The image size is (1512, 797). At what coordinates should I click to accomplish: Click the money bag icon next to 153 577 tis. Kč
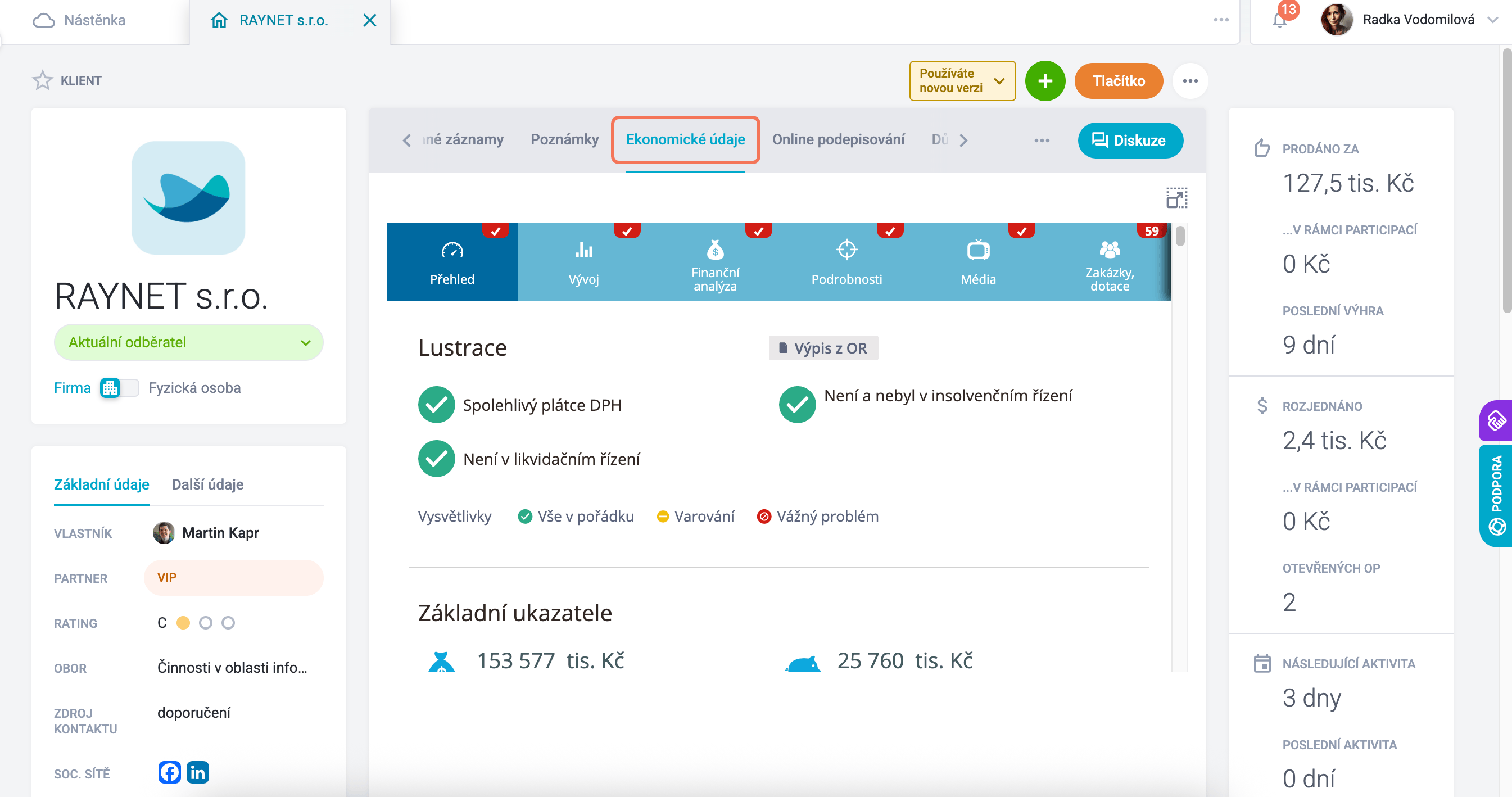(x=441, y=662)
